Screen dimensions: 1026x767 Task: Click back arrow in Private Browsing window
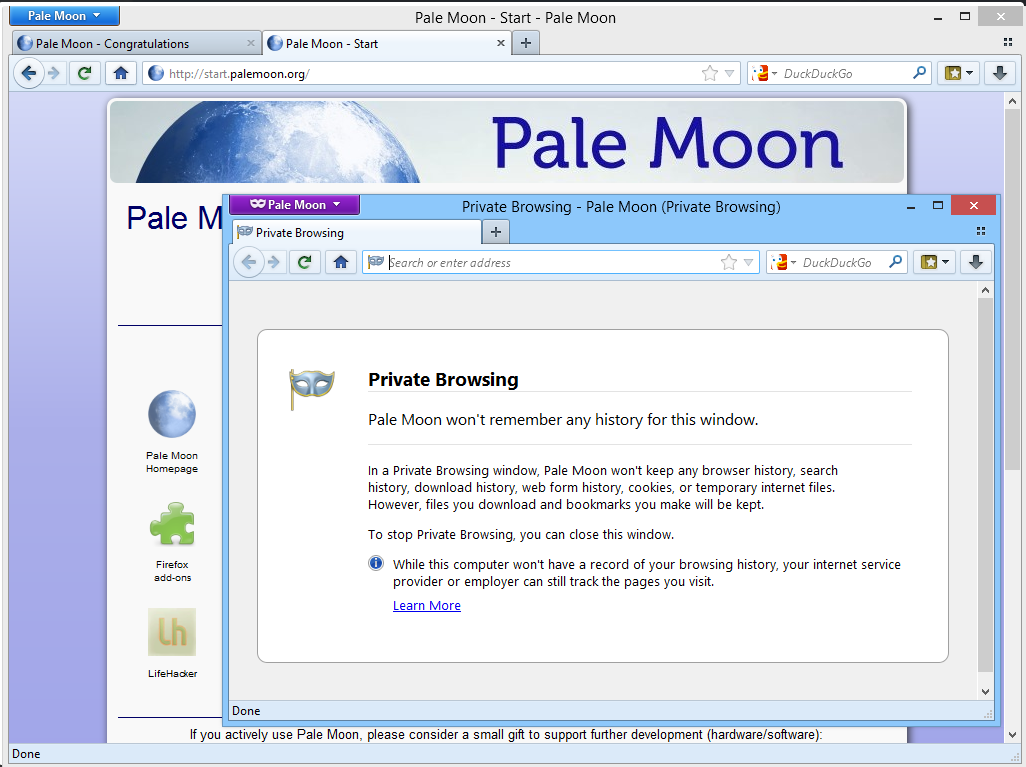(x=249, y=262)
